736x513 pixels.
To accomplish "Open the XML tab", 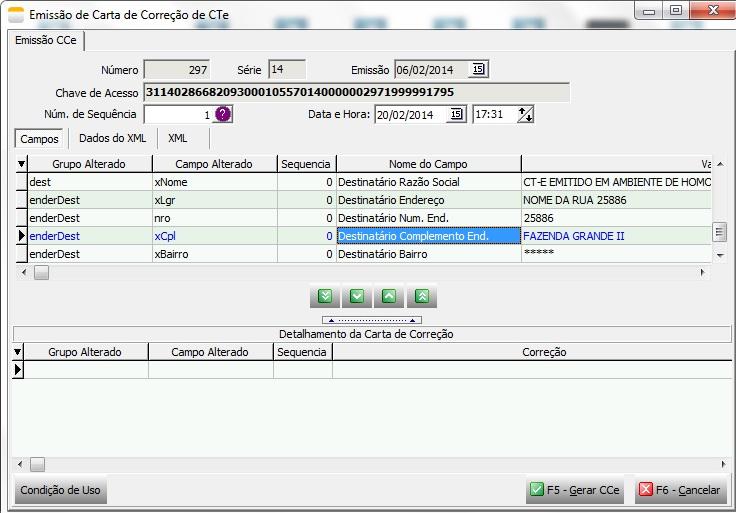I will pos(178,138).
